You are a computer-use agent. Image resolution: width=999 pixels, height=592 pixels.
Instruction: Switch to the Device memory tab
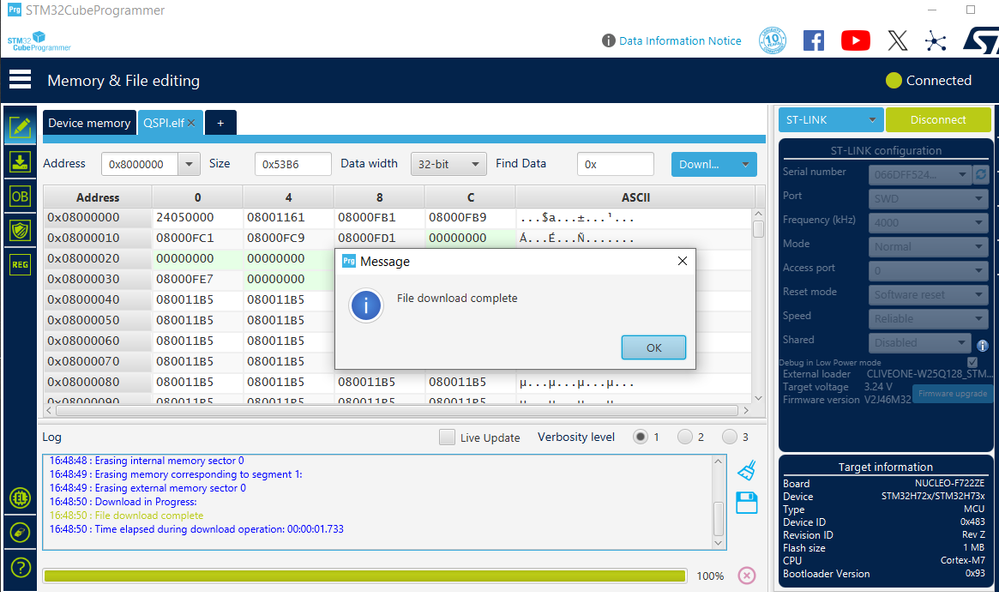point(89,123)
